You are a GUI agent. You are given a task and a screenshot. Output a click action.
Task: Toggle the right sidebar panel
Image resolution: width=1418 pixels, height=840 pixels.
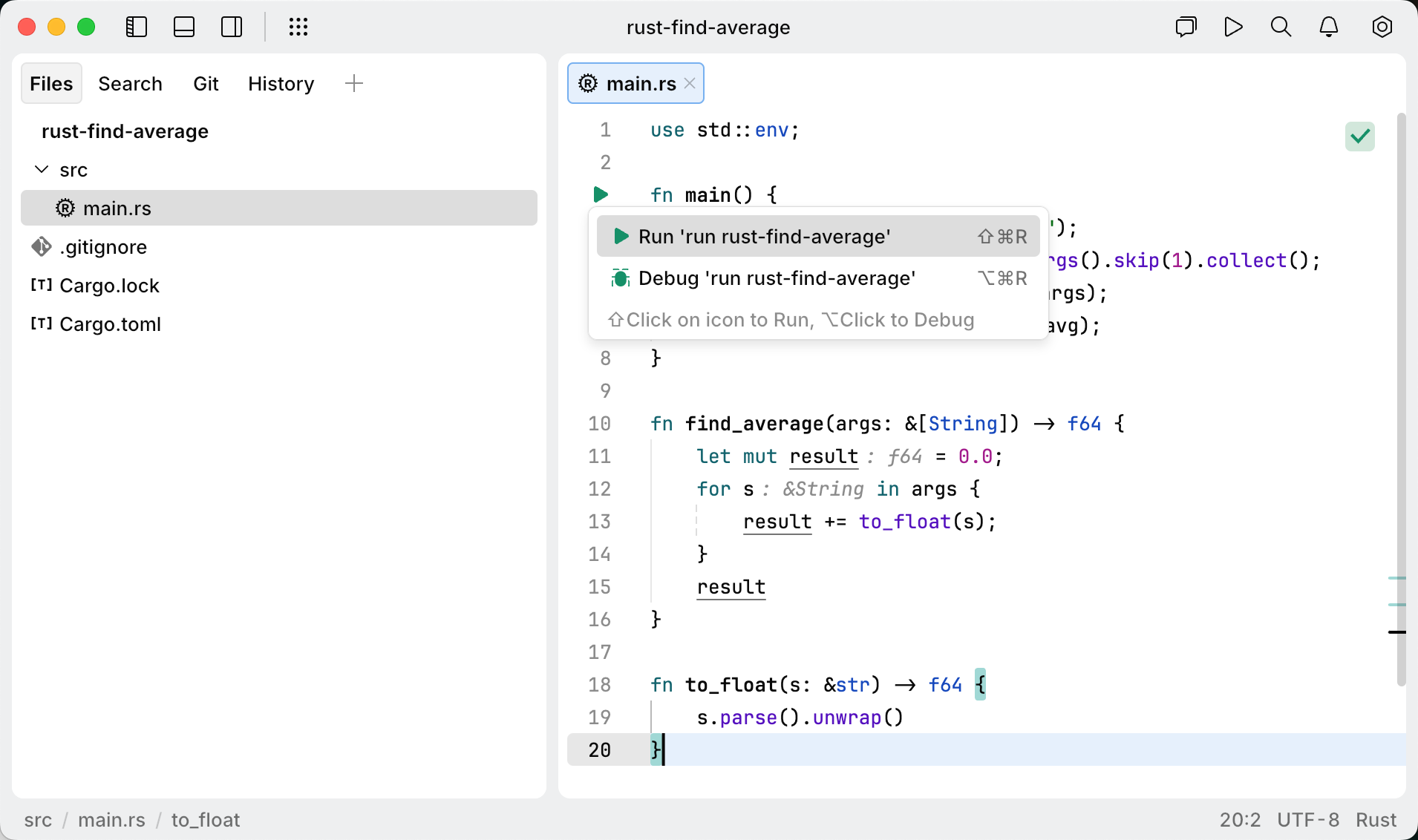point(232,27)
